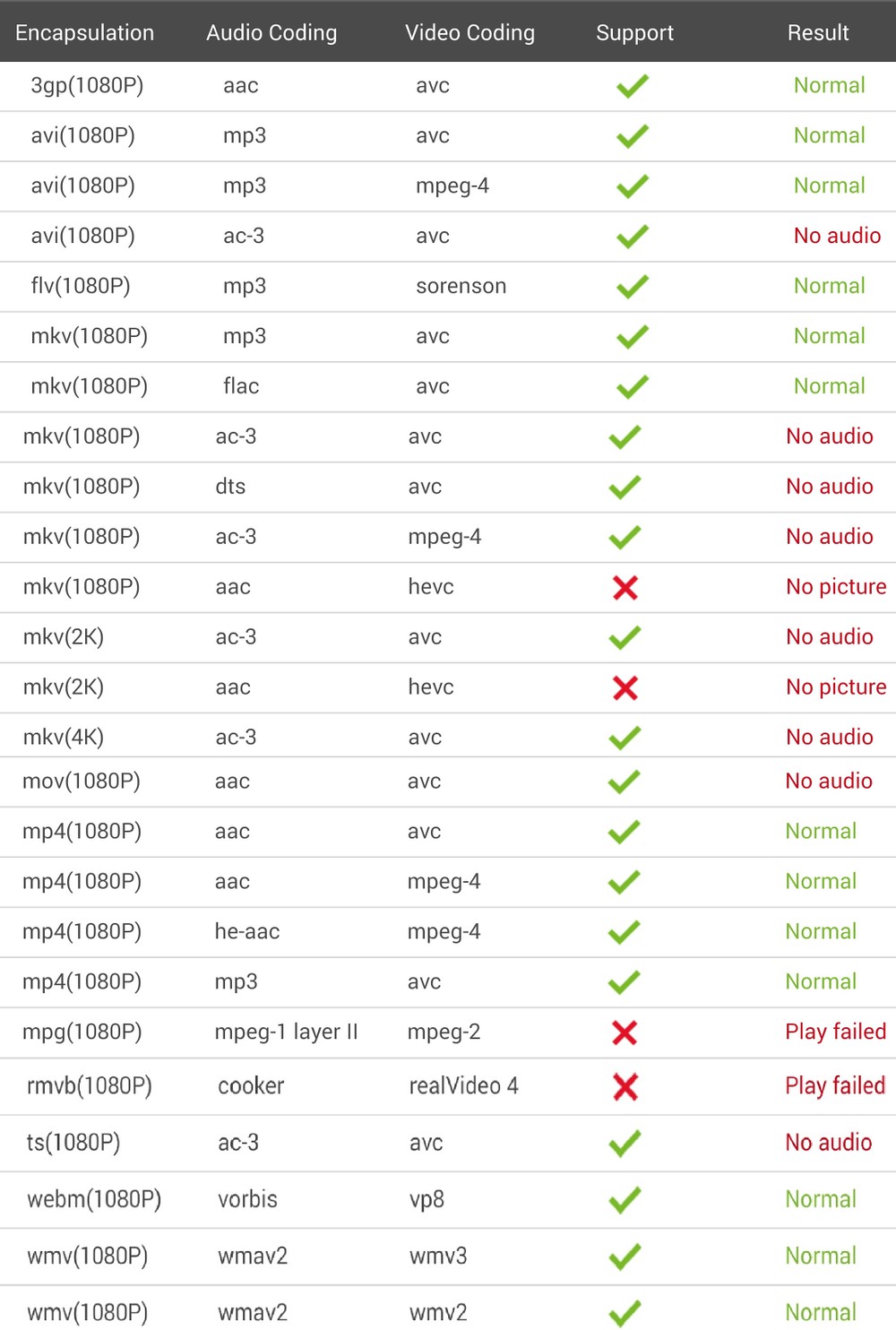Screen dimensions: 896x1330
Task: Select the Video Coding column header
Action: [x=470, y=33]
